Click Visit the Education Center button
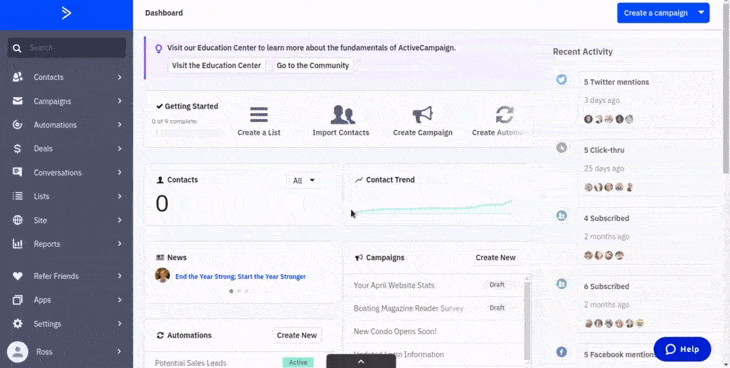 216,66
